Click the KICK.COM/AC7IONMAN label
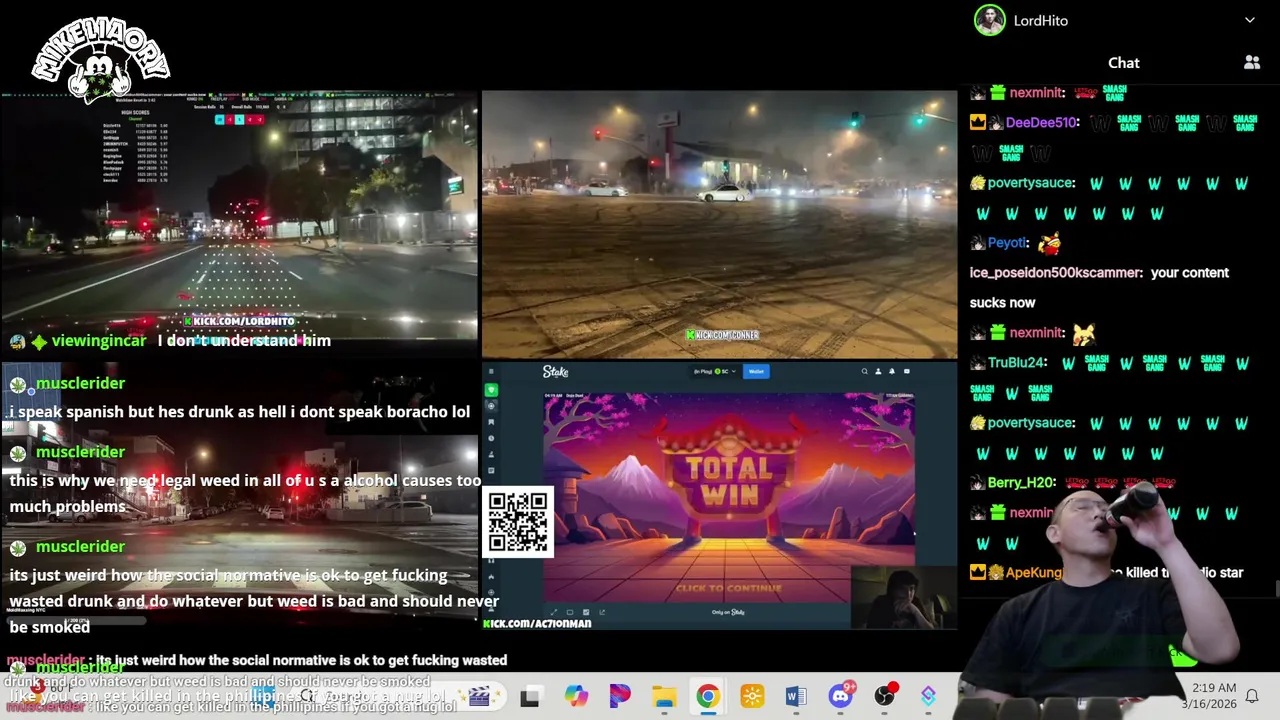This screenshot has height=720, width=1280. pyautogui.click(x=537, y=623)
